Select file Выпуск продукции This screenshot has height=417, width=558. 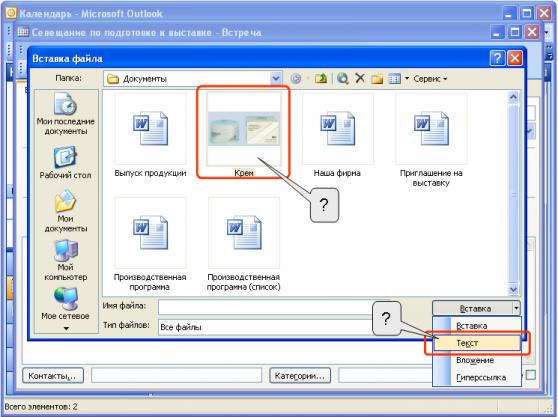(150, 135)
